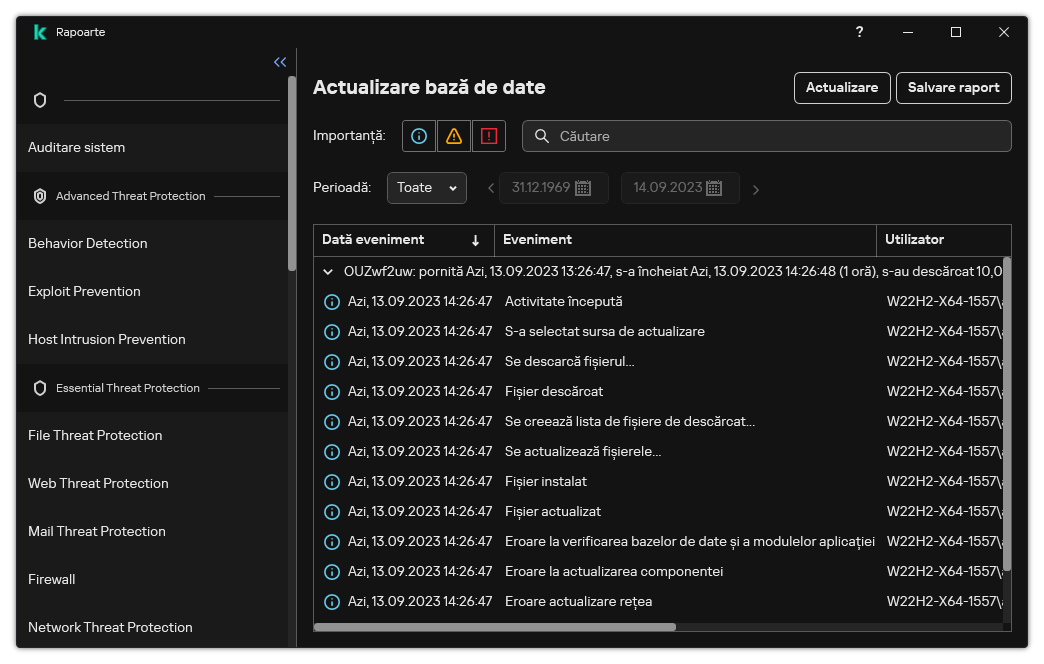Open Behavior Detection report
The height and width of the screenshot is (664, 1044).
88,244
